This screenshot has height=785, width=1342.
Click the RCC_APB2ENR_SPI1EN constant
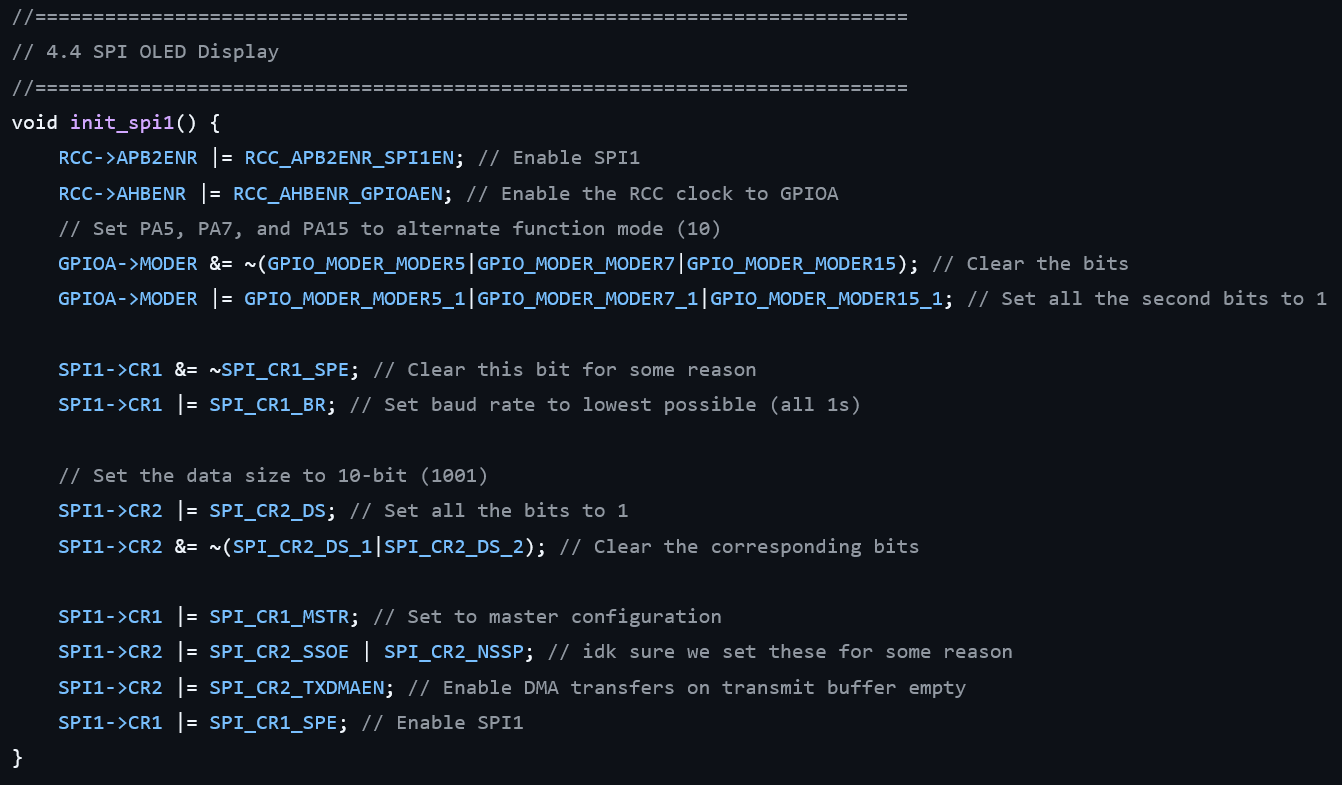[349, 158]
